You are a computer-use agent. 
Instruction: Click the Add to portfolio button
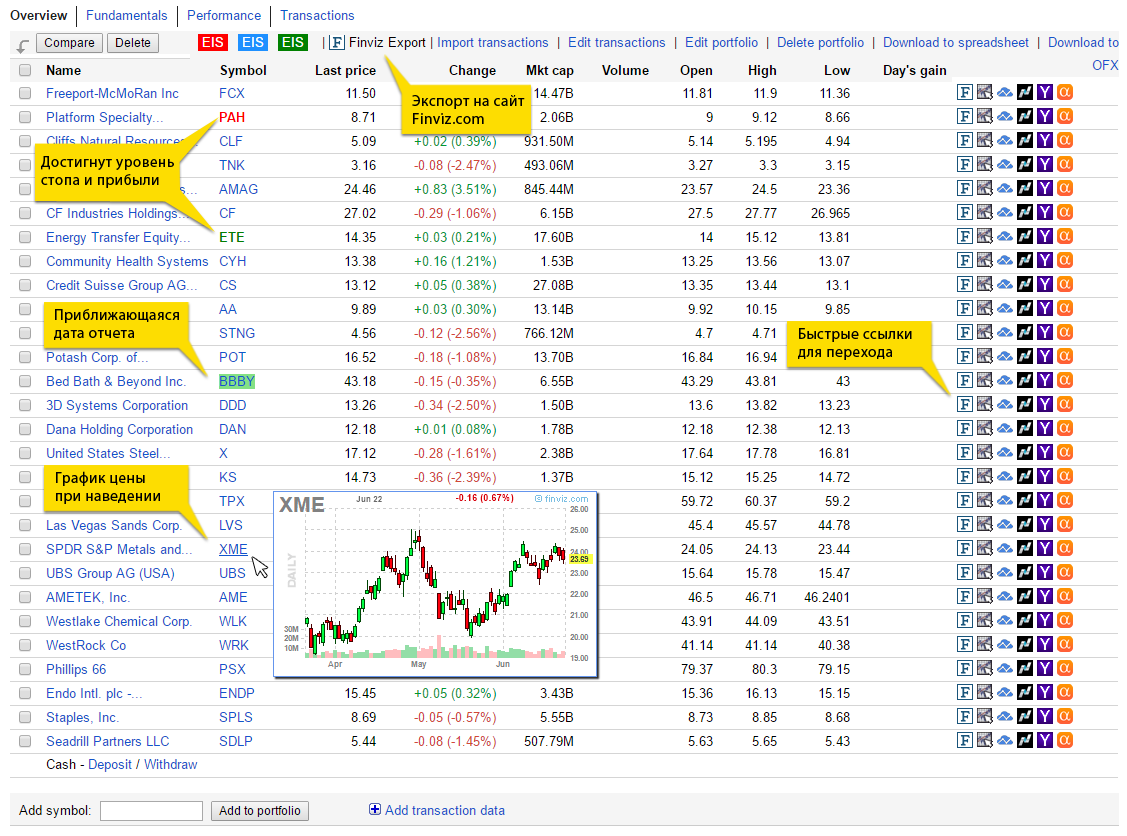pos(259,810)
